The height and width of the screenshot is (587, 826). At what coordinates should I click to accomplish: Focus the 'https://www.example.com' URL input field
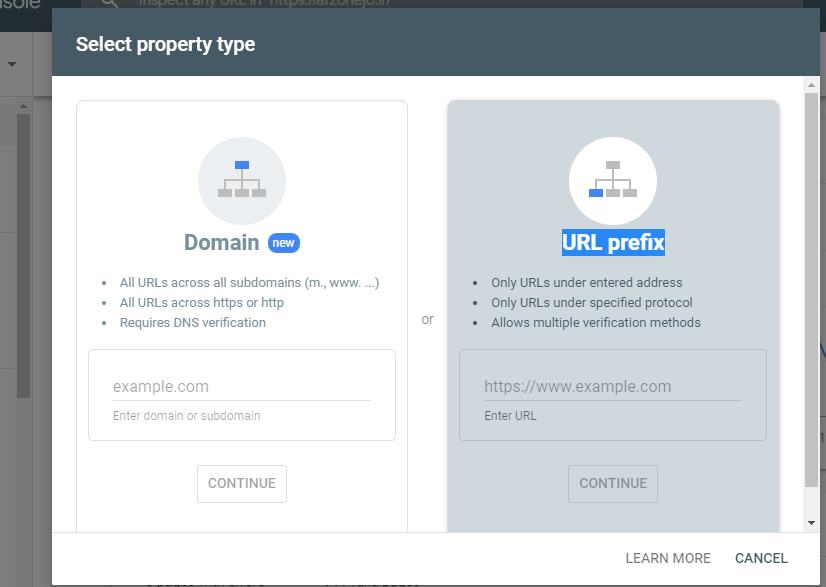[x=612, y=387]
